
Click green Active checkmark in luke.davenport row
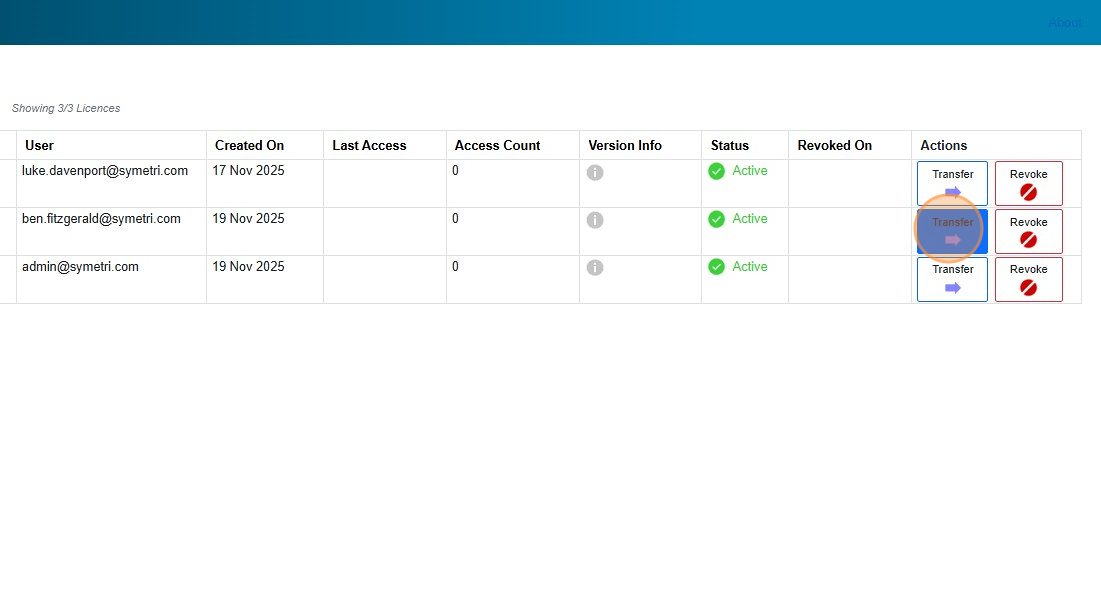click(x=716, y=171)
